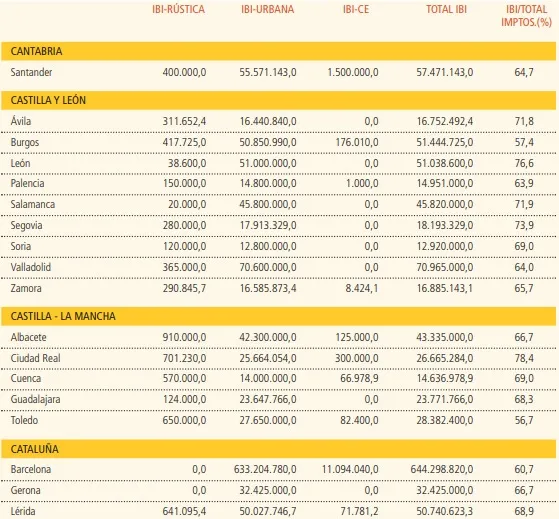This screenshot has width=559, height=519.
Task: Select the Santander row label
Action: (31, 72)
